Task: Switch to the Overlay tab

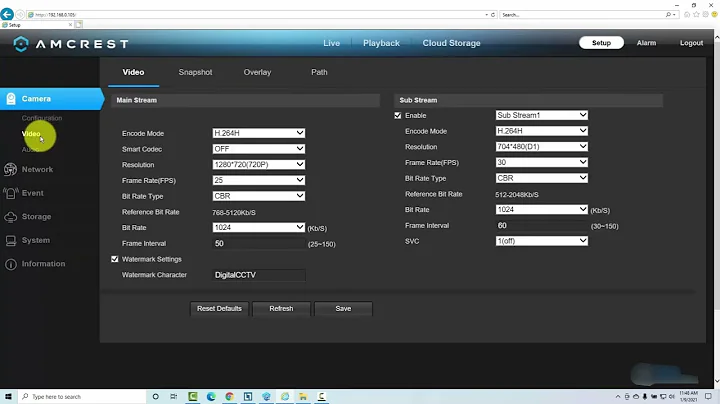Action: [x=257, y=73]
